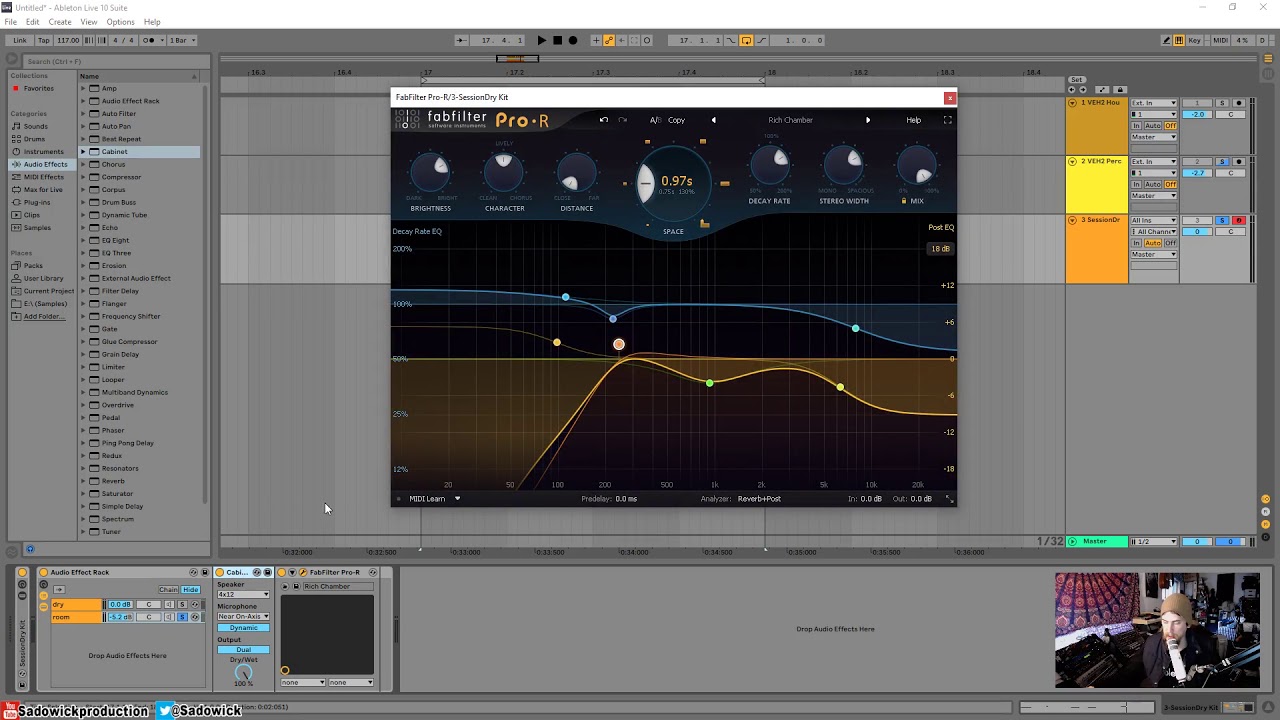Click the Hide button in the rack
The height and width of the screenshot is (720, 1280).
point(190,590)
